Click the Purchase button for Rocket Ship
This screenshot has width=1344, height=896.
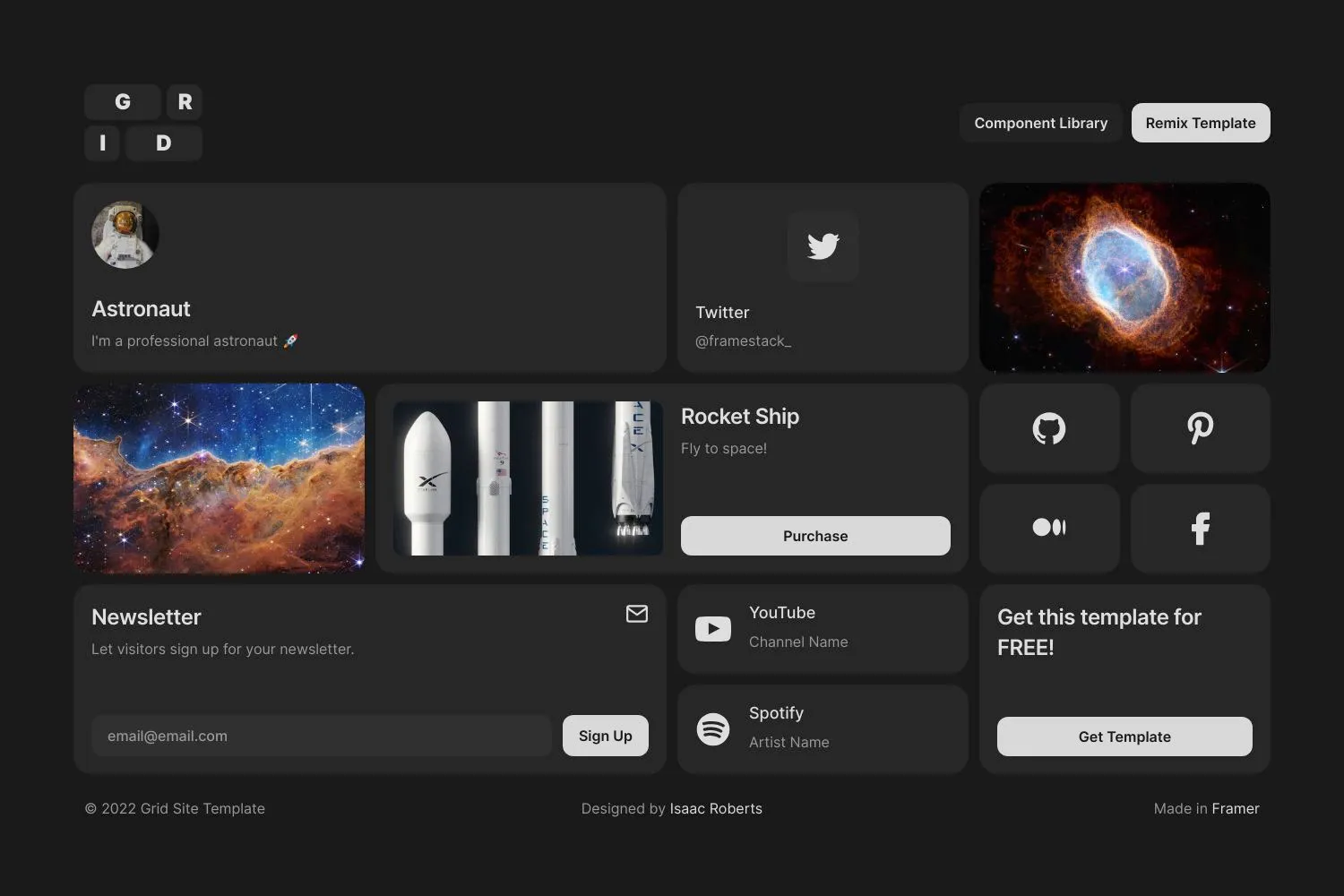click(815, 536)
